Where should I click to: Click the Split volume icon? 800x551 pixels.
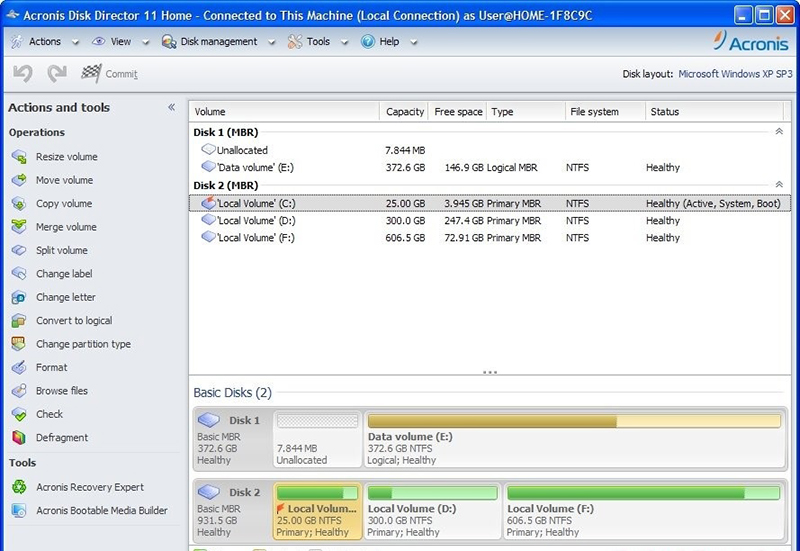[x=19, y=251]
